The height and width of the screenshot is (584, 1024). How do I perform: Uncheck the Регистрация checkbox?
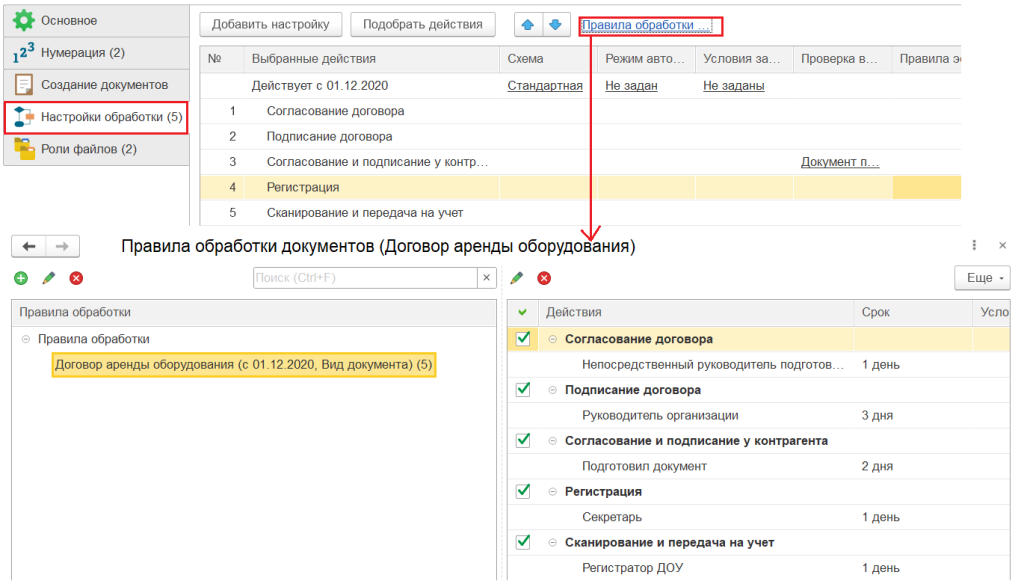click(x=523, y=491)
